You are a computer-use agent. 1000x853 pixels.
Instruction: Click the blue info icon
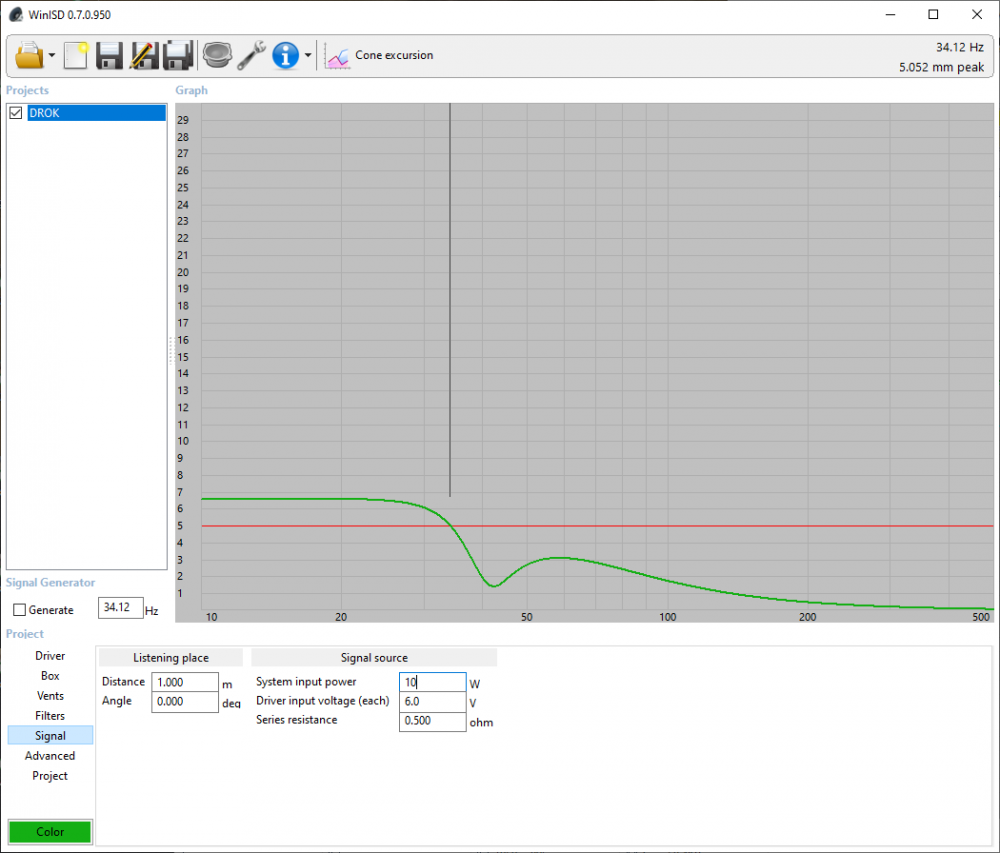tap(286, 55)
